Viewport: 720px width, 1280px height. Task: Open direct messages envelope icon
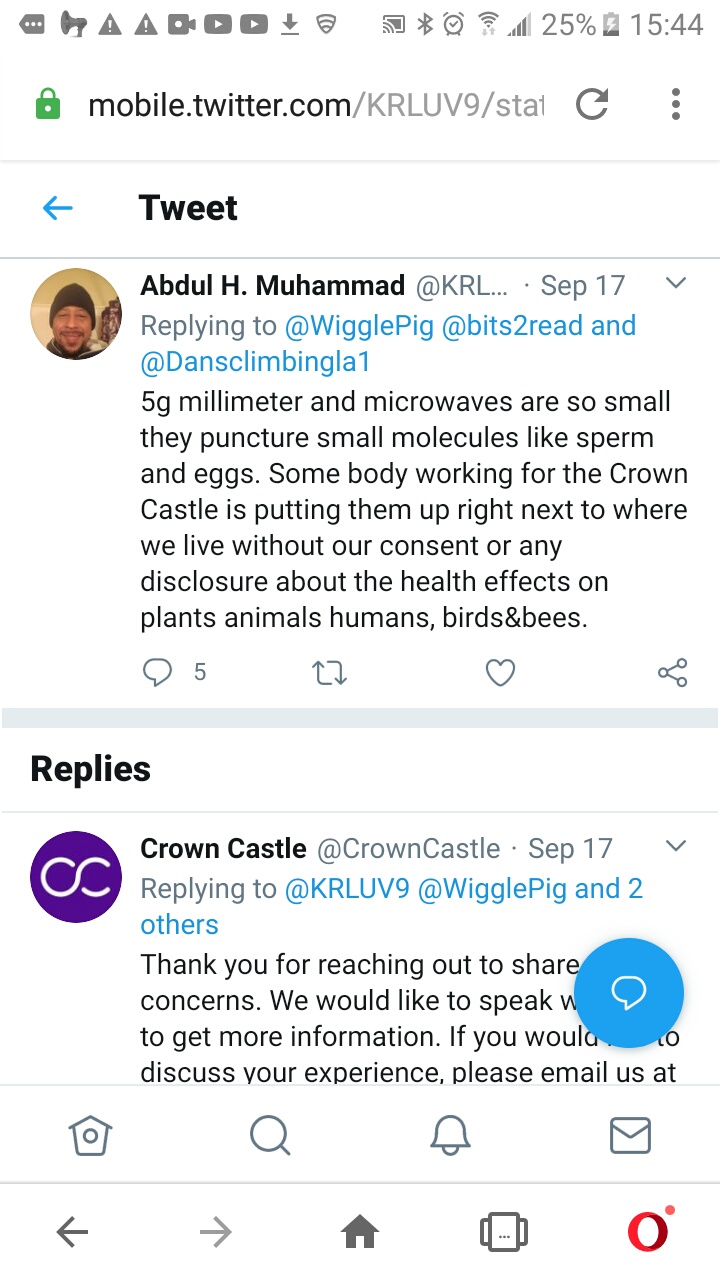[630, 1135]
